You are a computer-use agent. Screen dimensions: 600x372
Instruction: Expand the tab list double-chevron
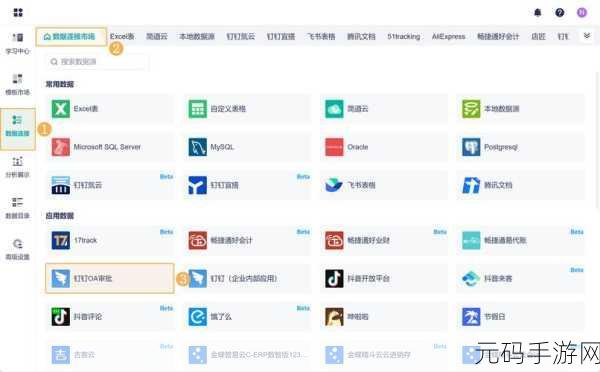[587, 36]
